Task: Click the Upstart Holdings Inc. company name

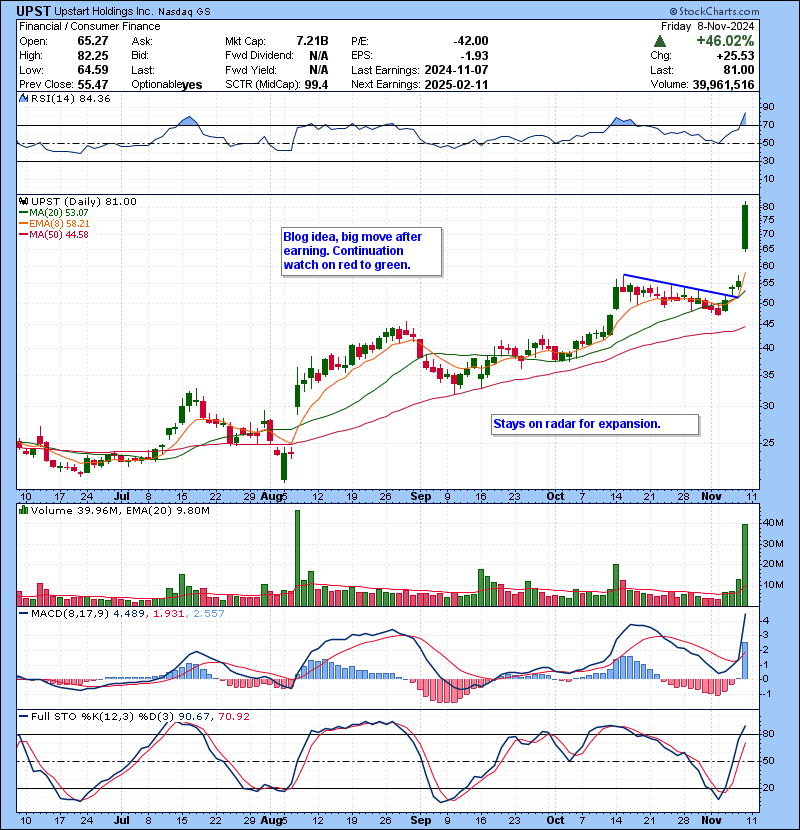Action: coord(104,11)
